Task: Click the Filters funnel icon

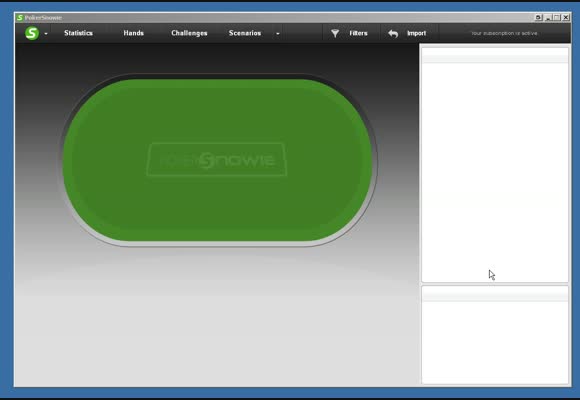Action: [335, 34]
